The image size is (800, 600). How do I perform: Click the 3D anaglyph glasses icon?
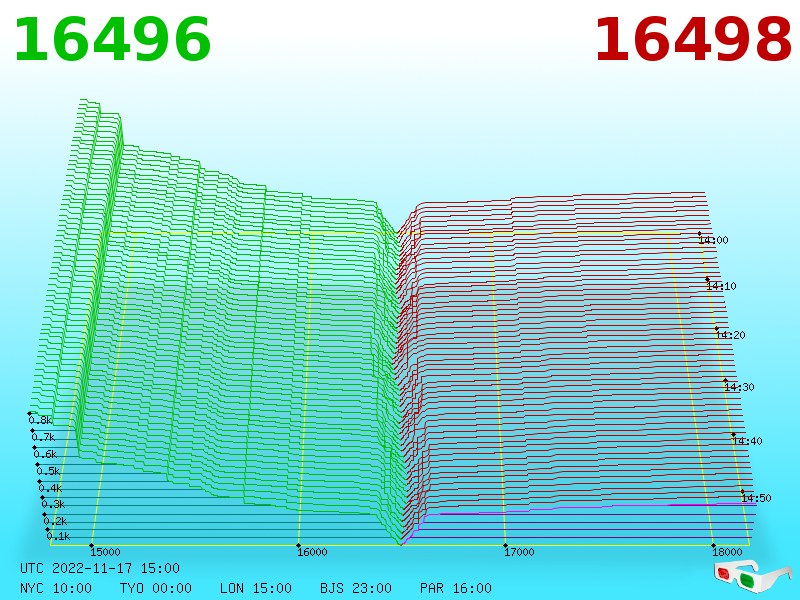coord(753,575)
